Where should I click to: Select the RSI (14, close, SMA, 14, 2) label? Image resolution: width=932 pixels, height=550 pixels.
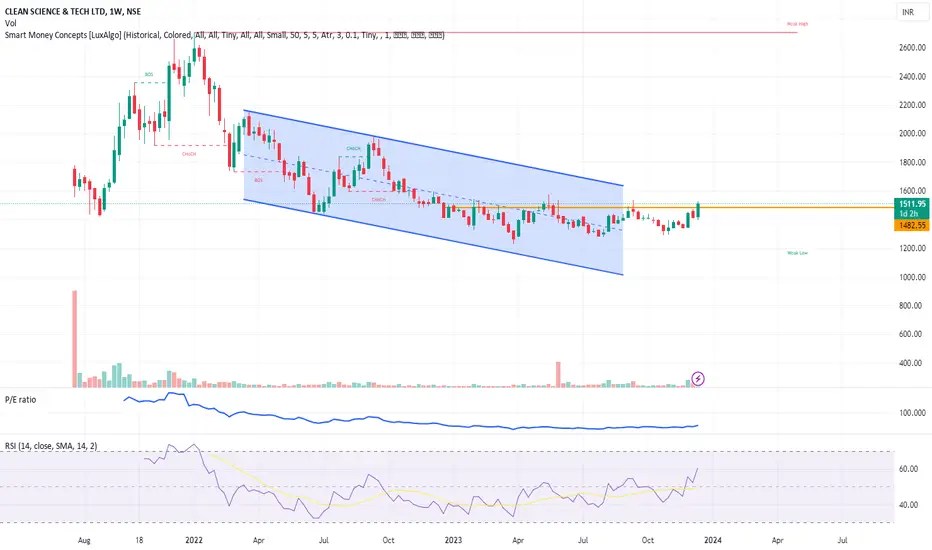click(x=51, y=445)
